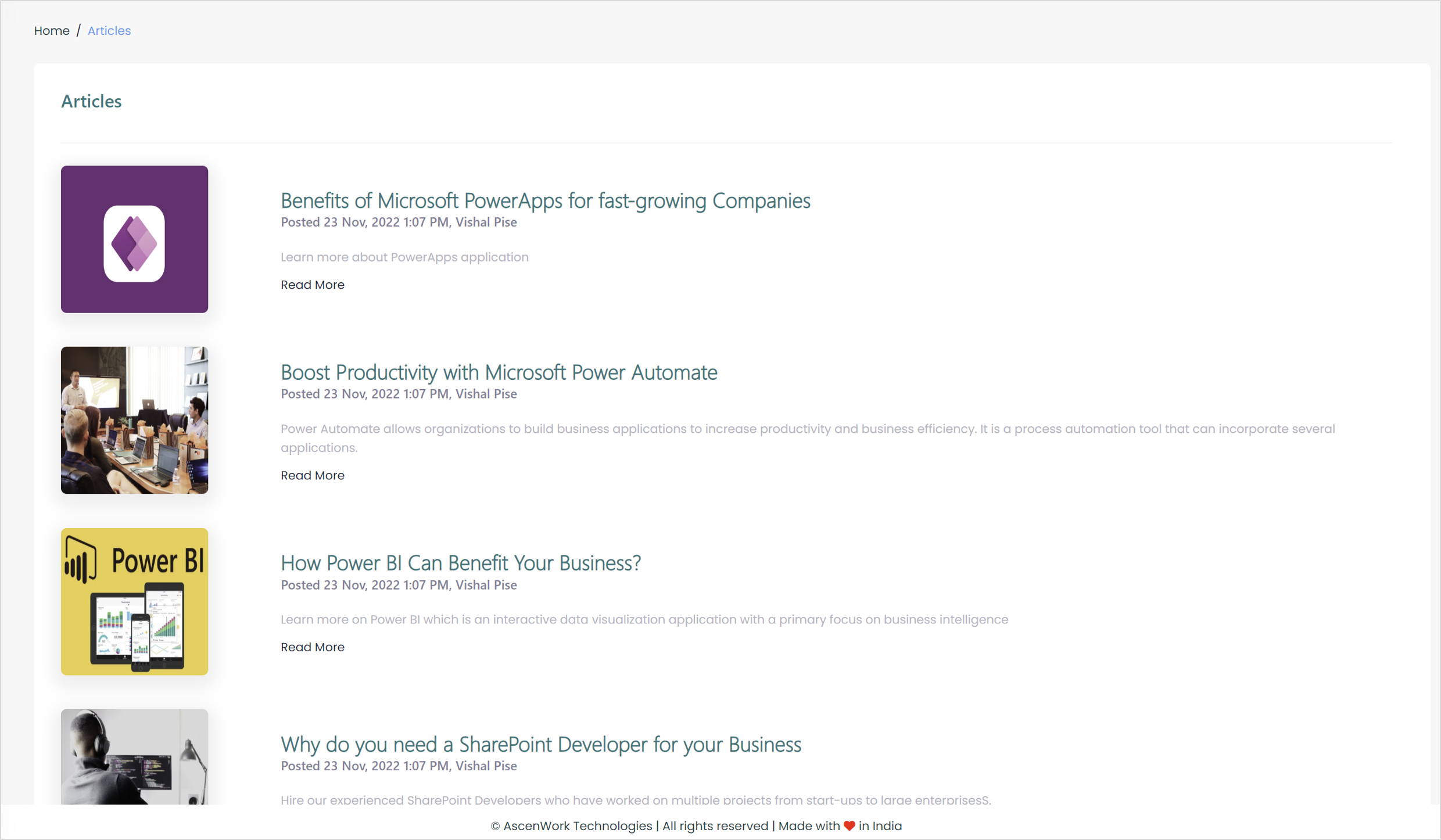Open the developer with headphones thumbnail
Image resolution: width=1441 pixels, height=840 pixels.
pos(134,757)
